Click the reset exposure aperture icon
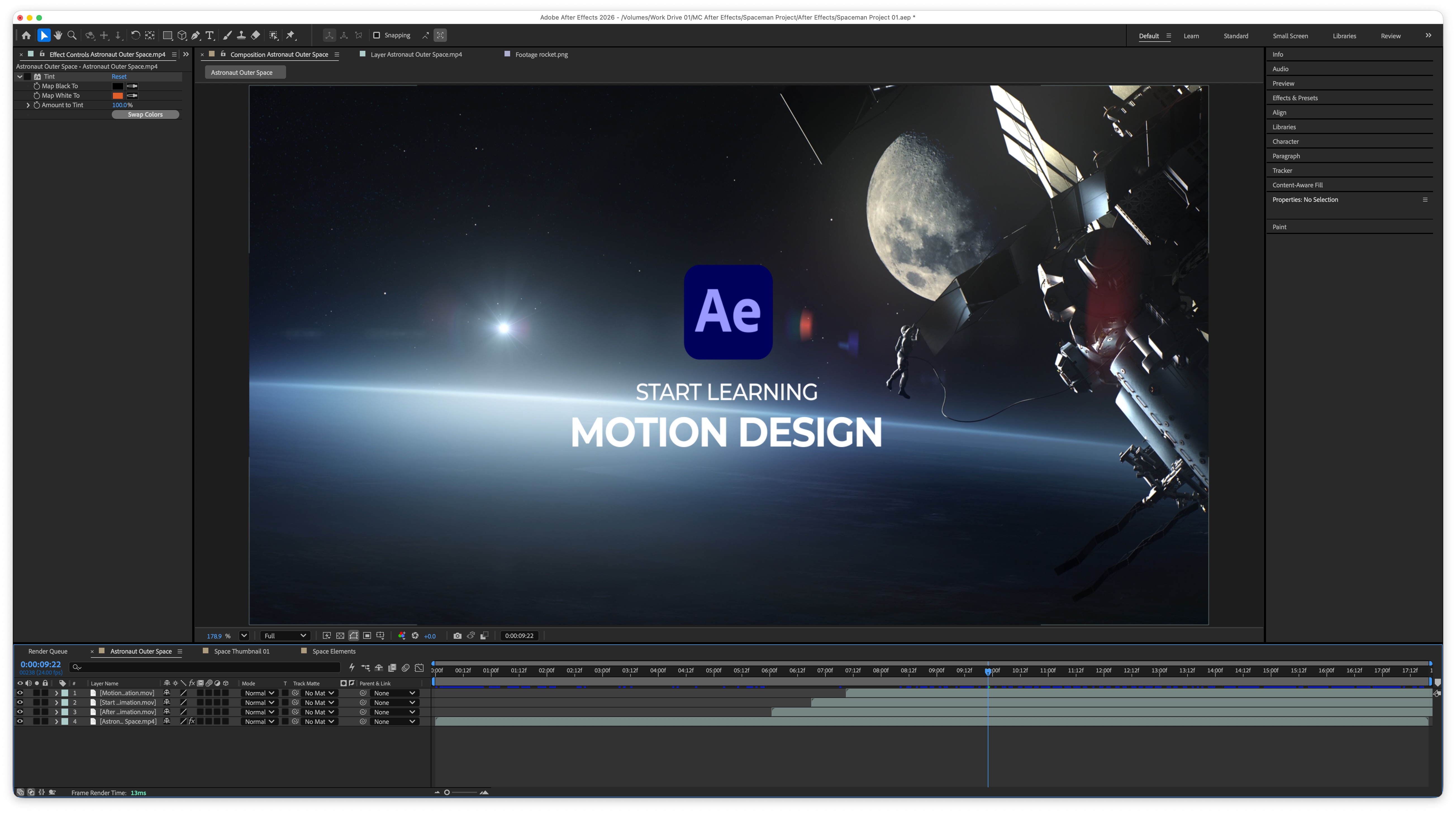This screenshot has height=813, width=1456. coord(415,636)
